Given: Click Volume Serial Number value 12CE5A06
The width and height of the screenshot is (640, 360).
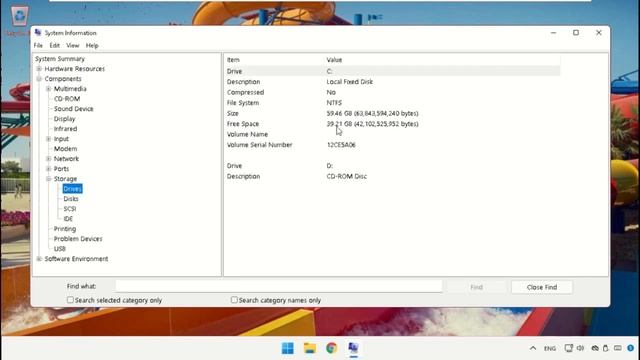Looking at the screenshot, I should coord(341,145).
